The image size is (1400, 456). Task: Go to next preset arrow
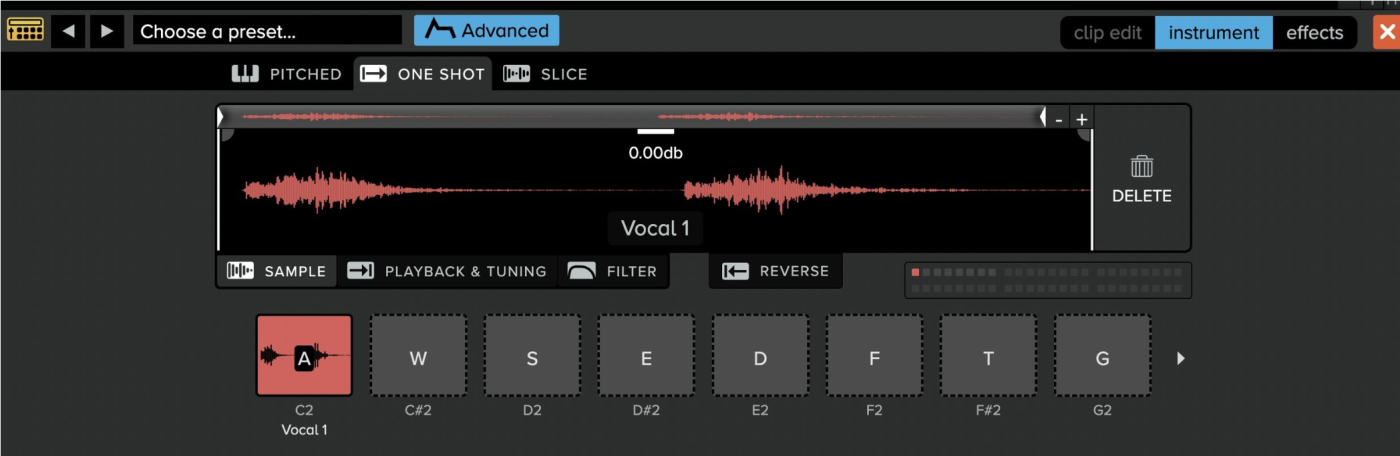pos(107,31)
